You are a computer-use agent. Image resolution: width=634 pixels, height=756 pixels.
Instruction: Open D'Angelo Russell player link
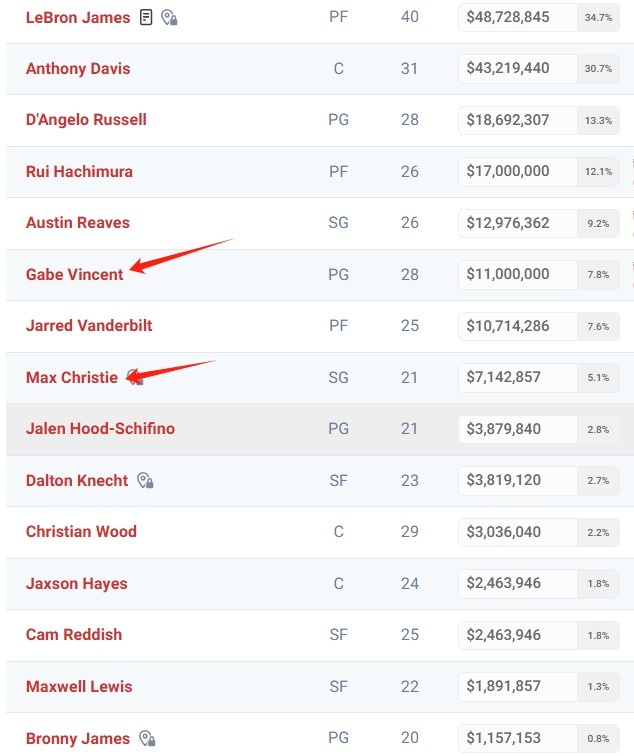86,120
